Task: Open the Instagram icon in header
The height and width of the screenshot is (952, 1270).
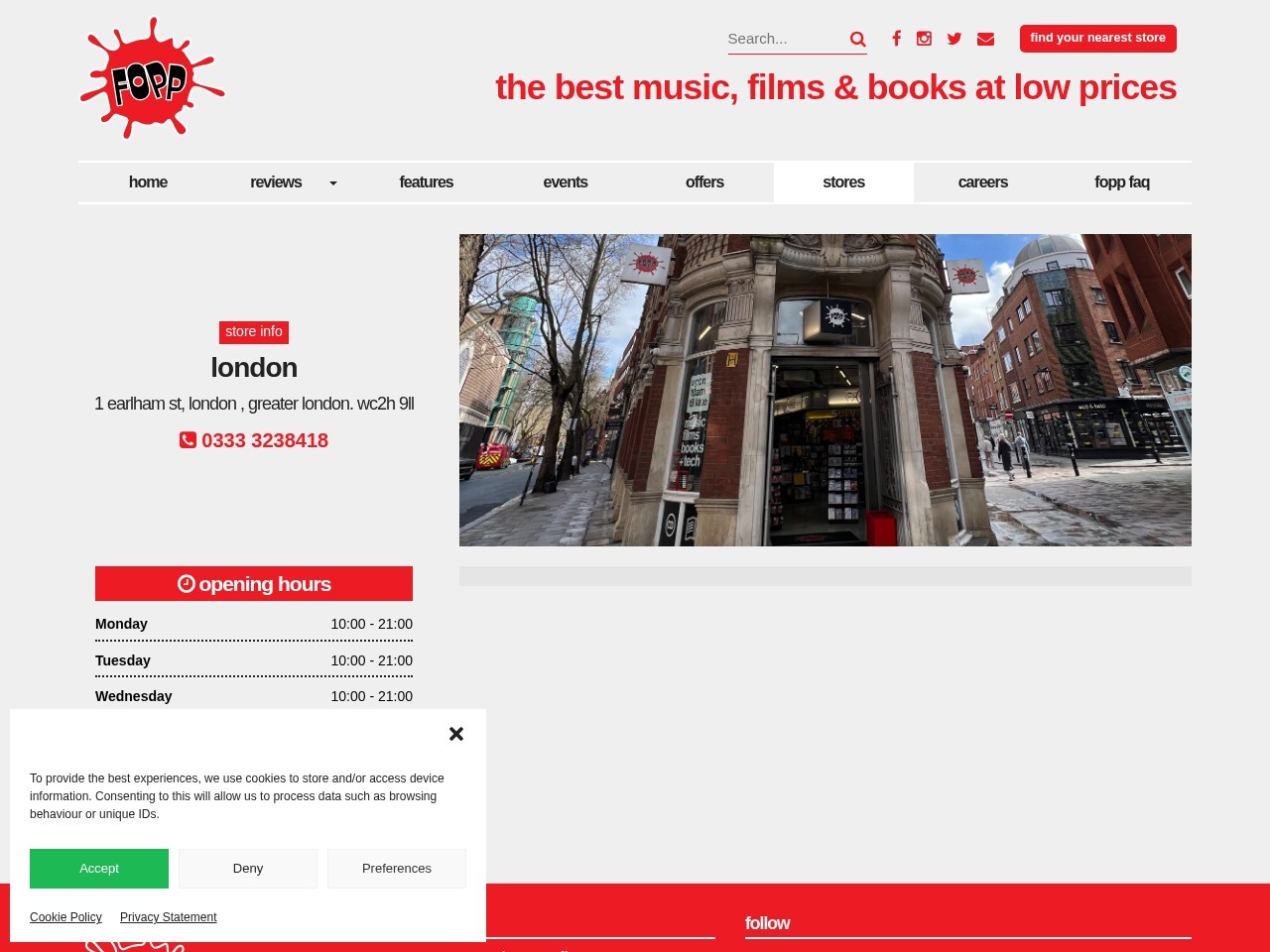Action: tap(925, 39)
